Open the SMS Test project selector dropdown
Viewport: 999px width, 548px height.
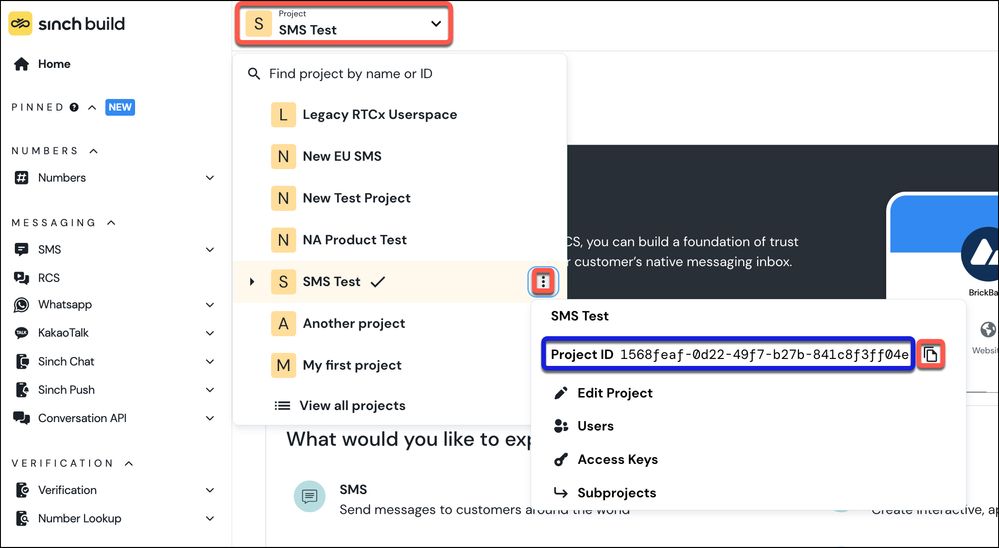[344, 24]
